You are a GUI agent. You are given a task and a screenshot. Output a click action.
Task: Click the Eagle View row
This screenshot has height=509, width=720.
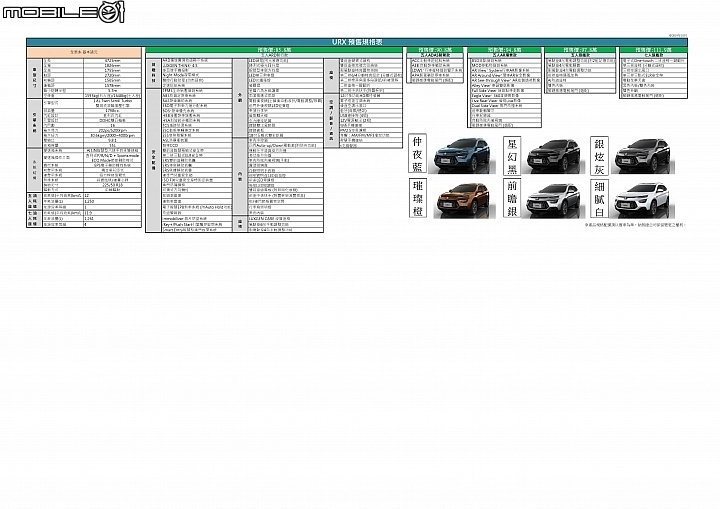505,96
